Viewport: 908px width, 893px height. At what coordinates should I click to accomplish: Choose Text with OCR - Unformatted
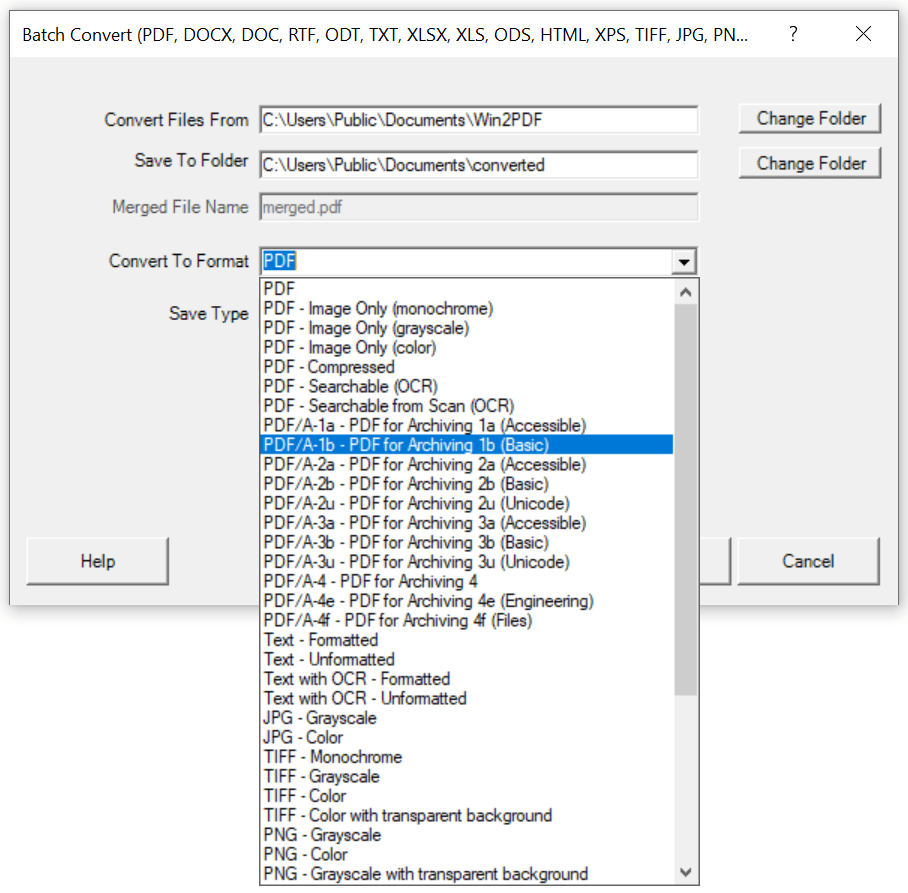[x=467, y=698]
